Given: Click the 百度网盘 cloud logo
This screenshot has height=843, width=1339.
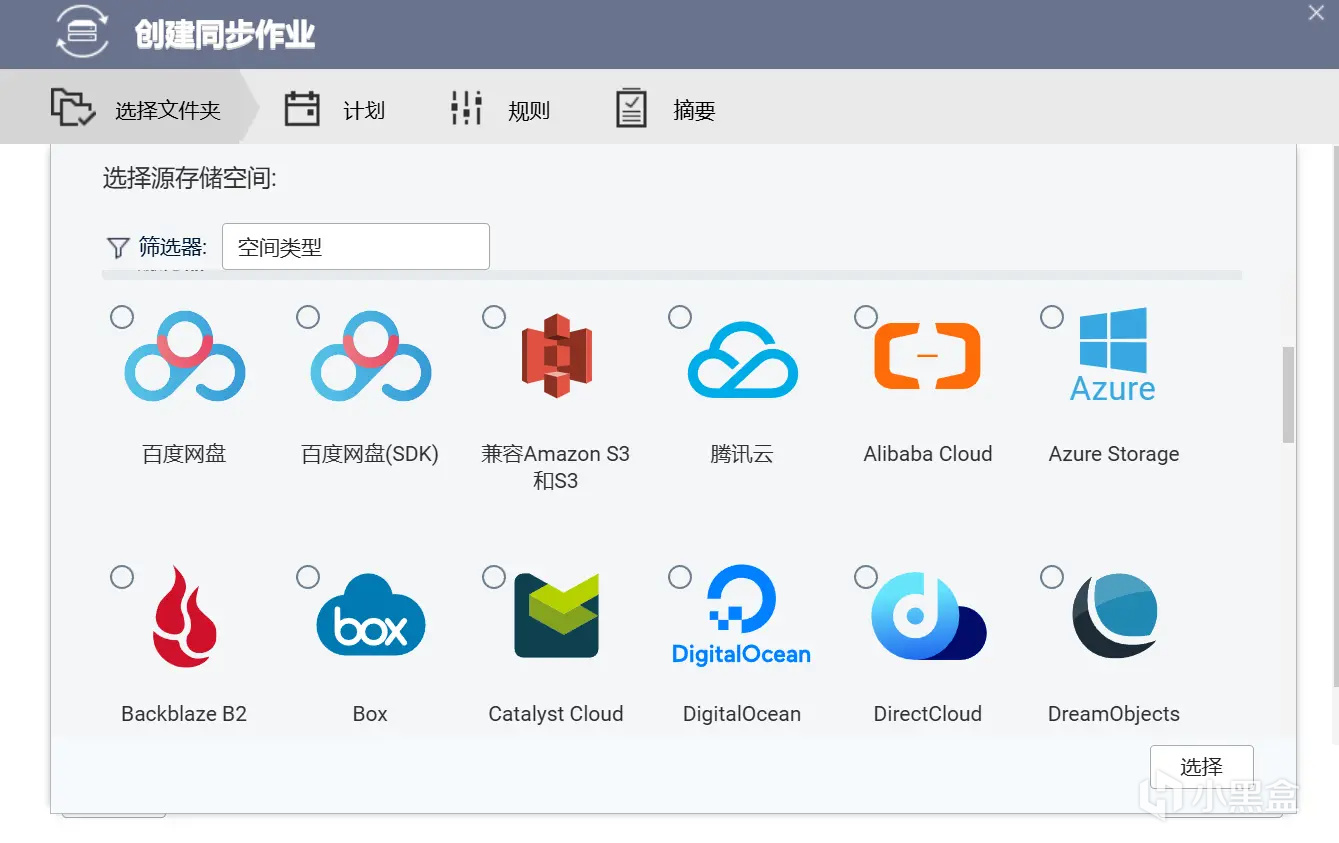Looking at the screenshot, I should coord(185,356).
